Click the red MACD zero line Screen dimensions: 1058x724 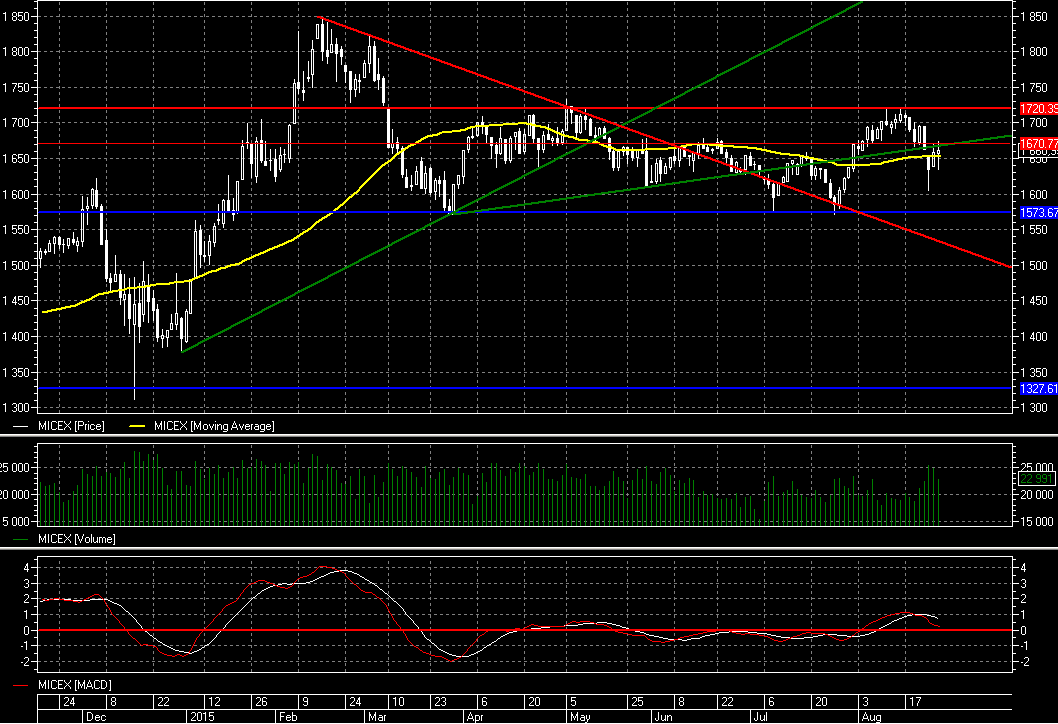coord(600,631)
